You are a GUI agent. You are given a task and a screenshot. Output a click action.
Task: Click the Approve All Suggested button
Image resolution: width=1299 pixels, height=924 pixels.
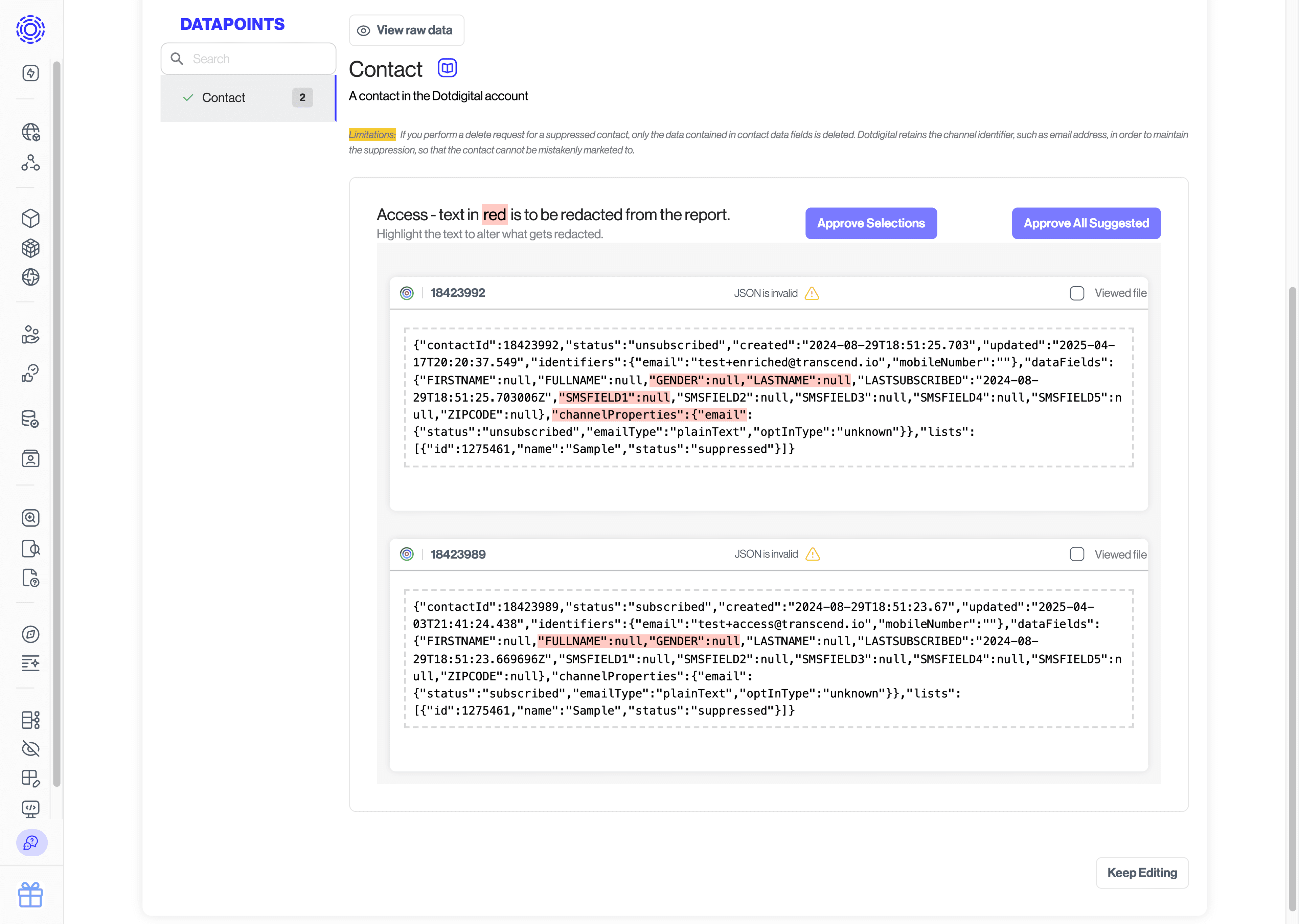point(1086,223)
